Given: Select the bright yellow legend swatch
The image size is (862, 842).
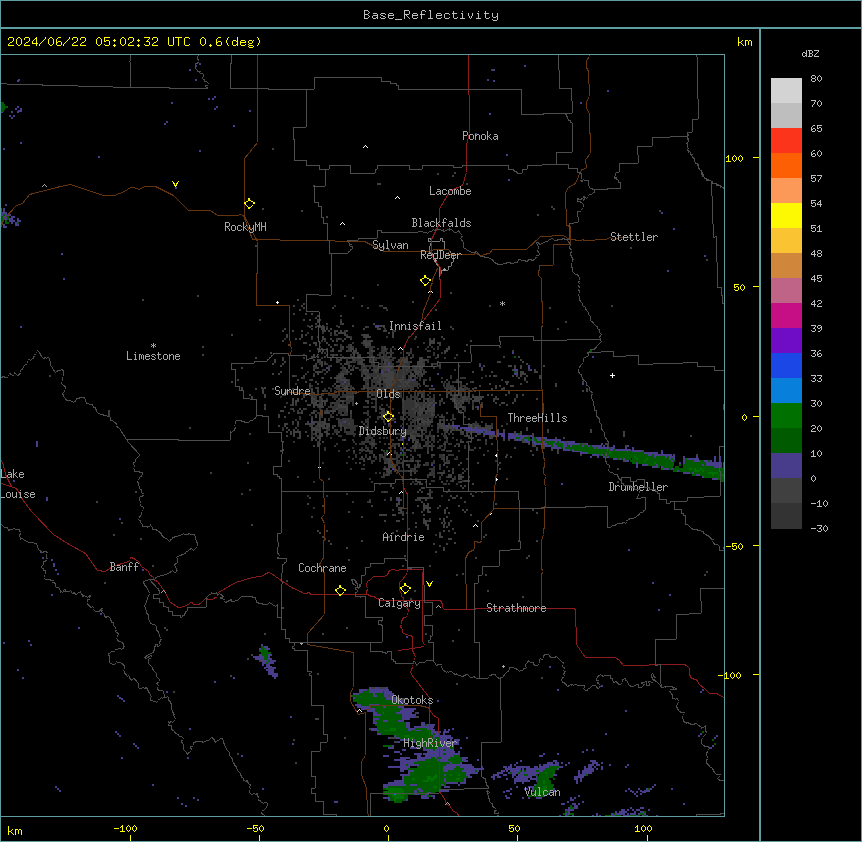Looking at the screenshot, I should coord(786,215).
